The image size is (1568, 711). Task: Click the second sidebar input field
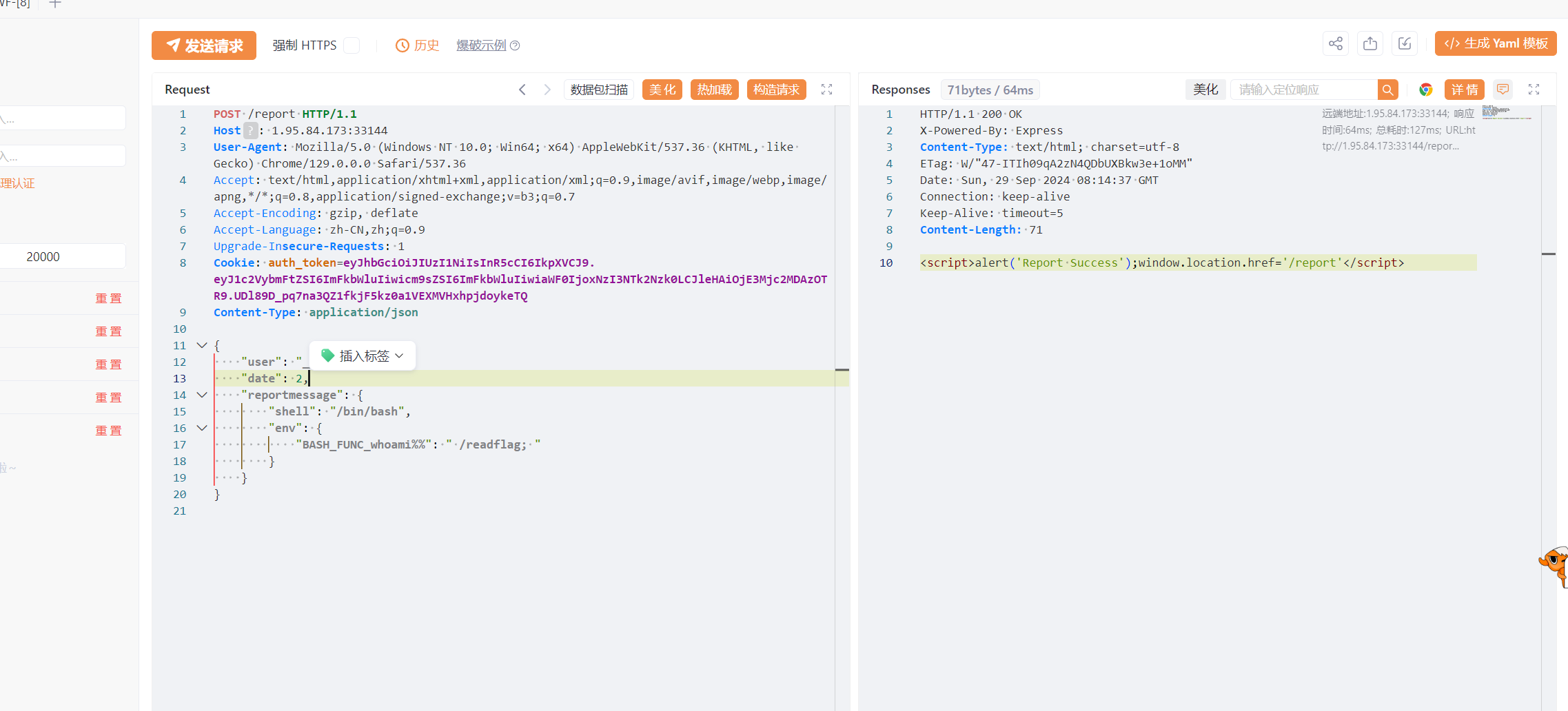click(x=62, y=156)
